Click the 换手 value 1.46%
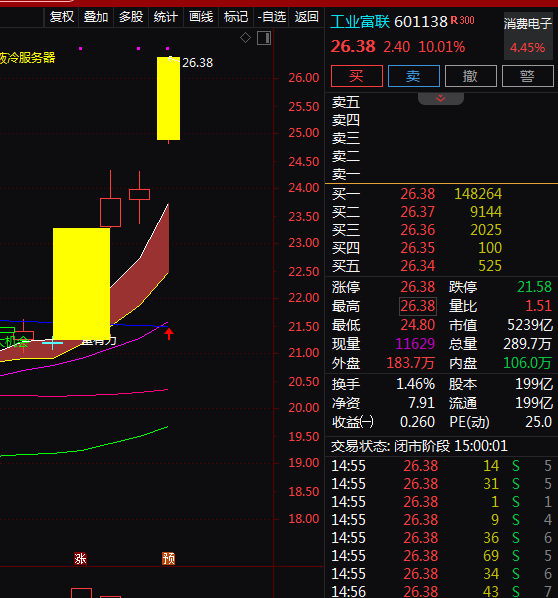 [415, 384]
